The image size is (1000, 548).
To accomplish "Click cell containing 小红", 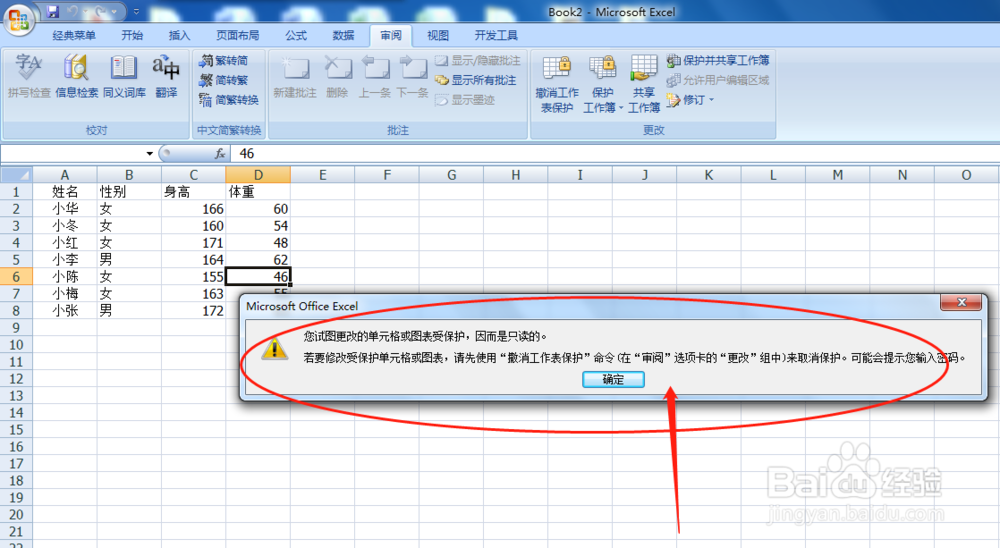I will 65,243.
